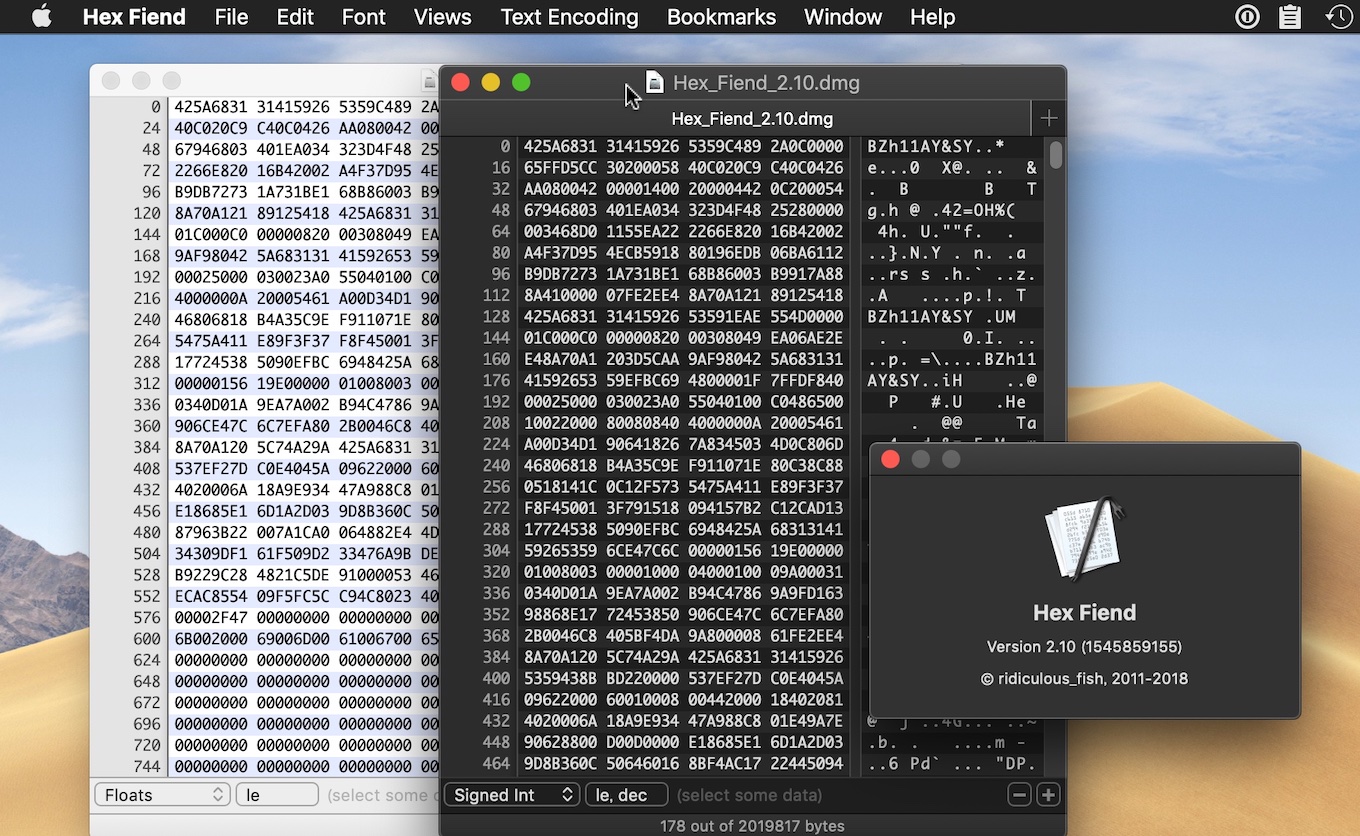Viewport: 1360px width, 836px height.
Task: Open the clipboard manager menu bar icon
Action: [1290, 17]
